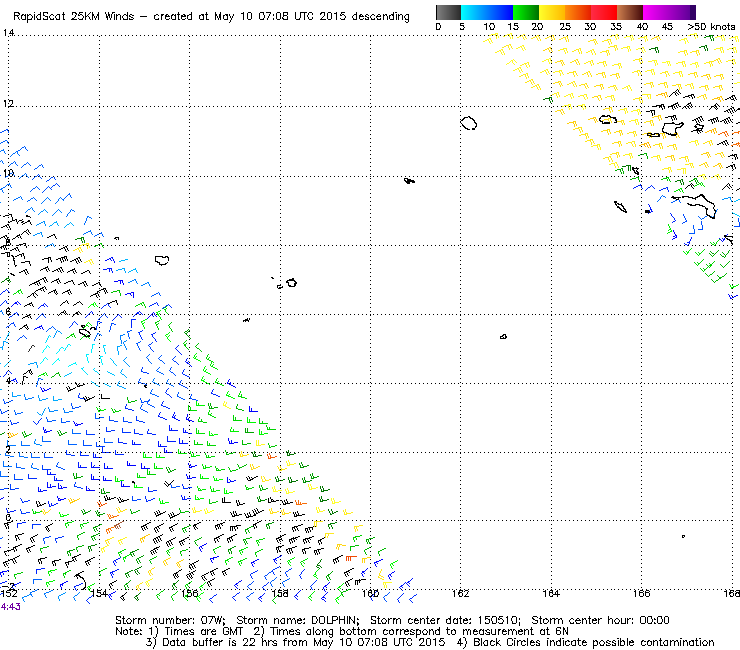This screenshot has height=650, width=740.
Task: Click the 'Storm name: DOLPHIN;' text
Action: coord(298,620)
